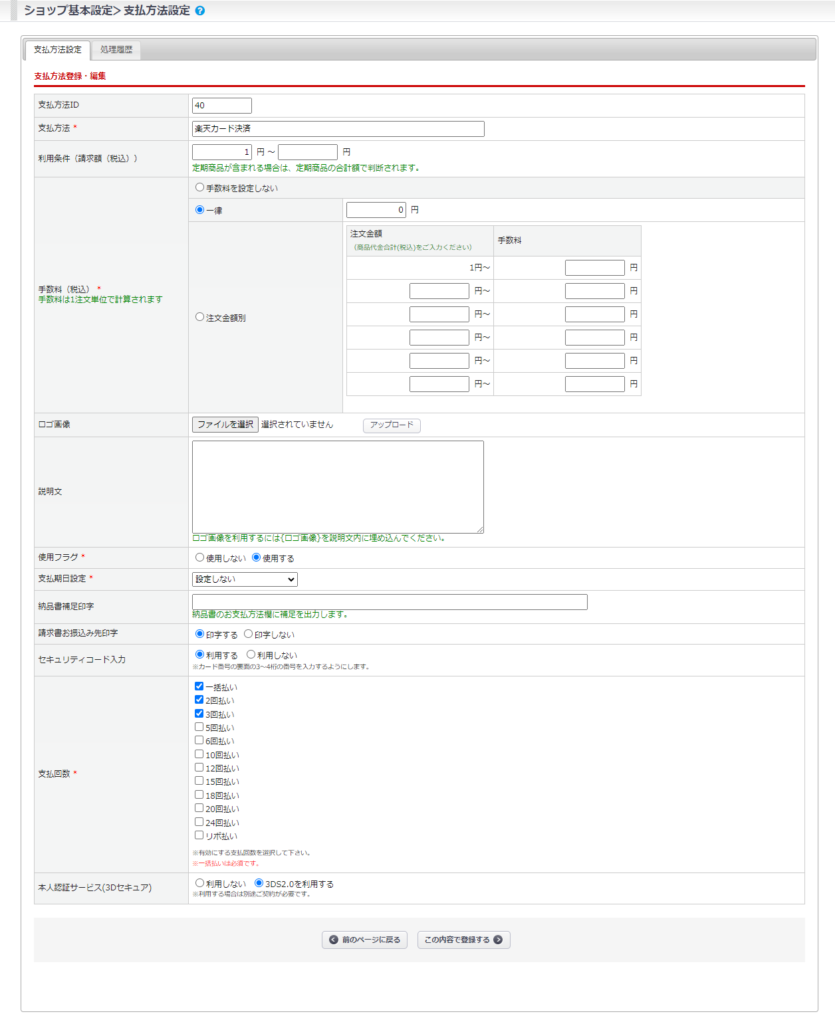The width and height of the screenshot is (835, 1024).
Task: Uncheck the 2回払い checkbox
Action: (199, 701)
